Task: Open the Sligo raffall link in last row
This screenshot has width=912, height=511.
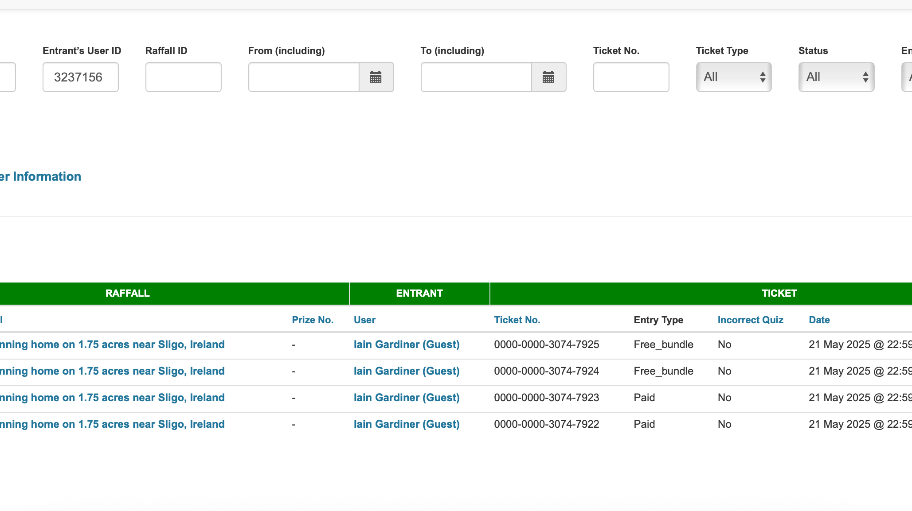Action: (112, 424)
